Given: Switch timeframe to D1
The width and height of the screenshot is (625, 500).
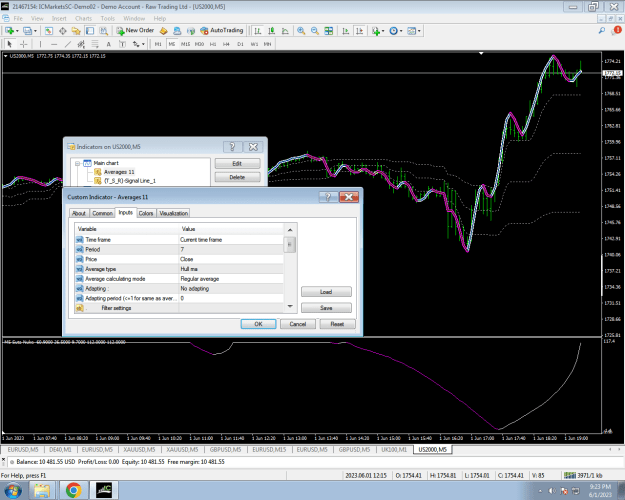Looking at the screenshot, I should point(240,44).
